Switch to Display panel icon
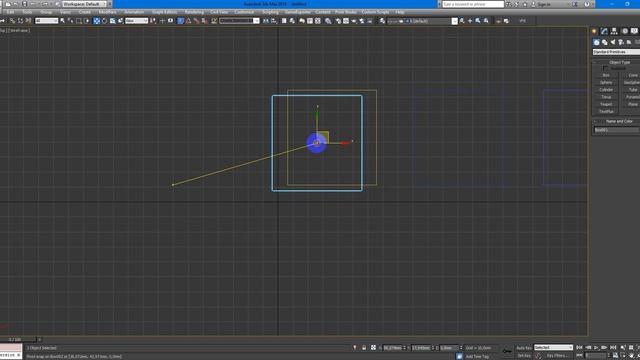This screenshot has height=360, width=640. (x=634, y=31)
